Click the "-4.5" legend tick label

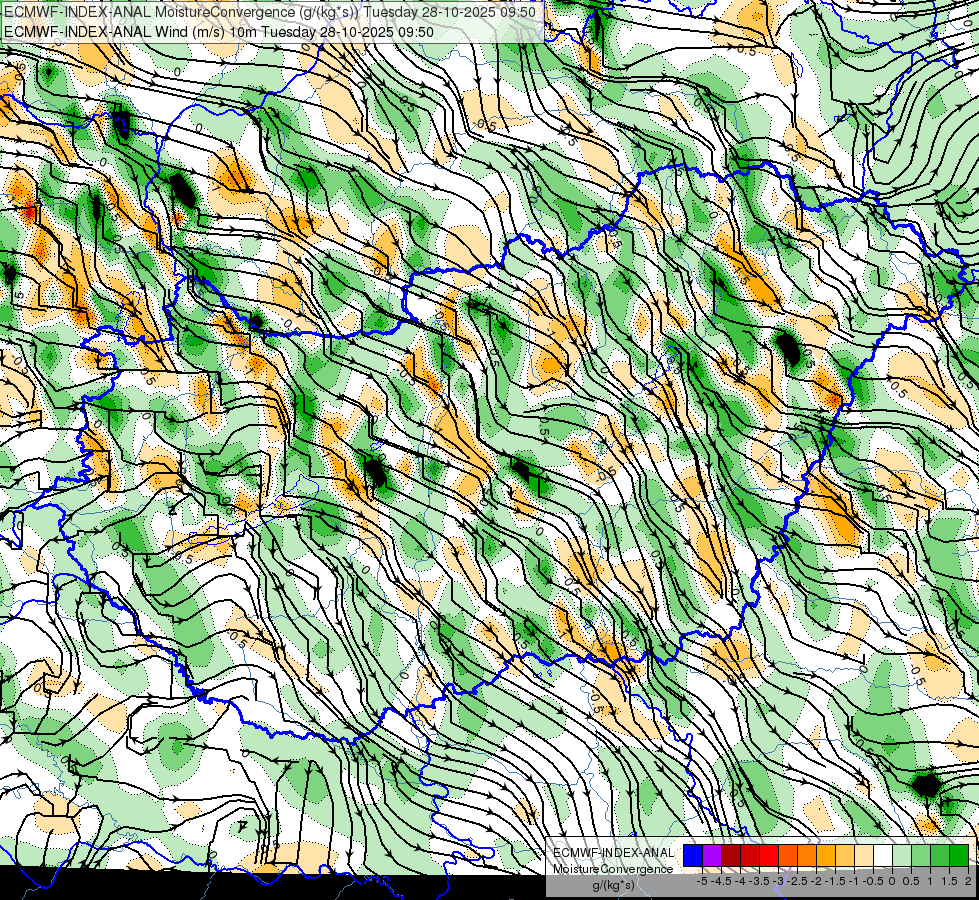[x=721, y=881]
